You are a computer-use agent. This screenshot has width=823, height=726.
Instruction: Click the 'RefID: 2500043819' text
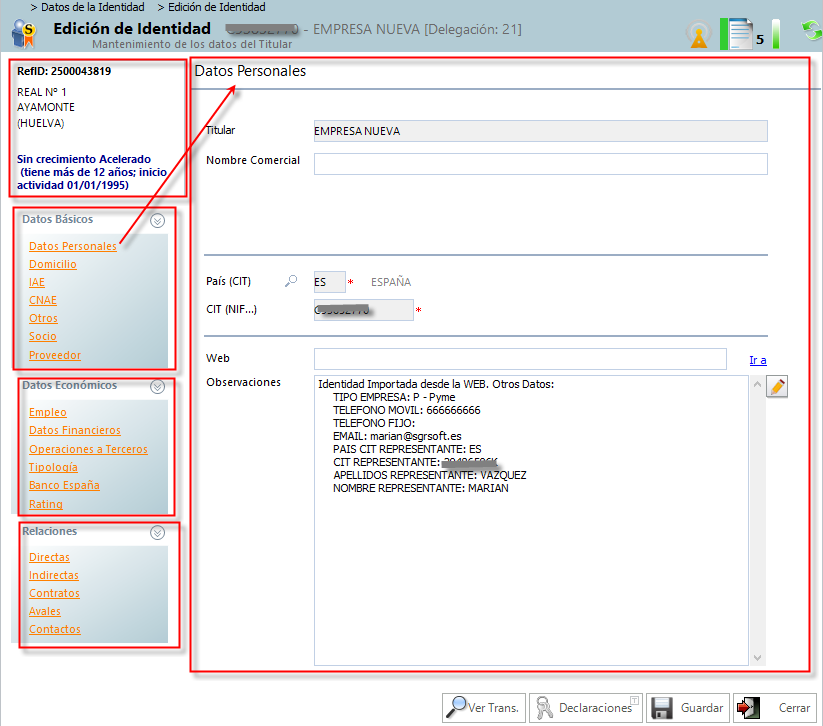pyautogui.click(x=64, y=71)
